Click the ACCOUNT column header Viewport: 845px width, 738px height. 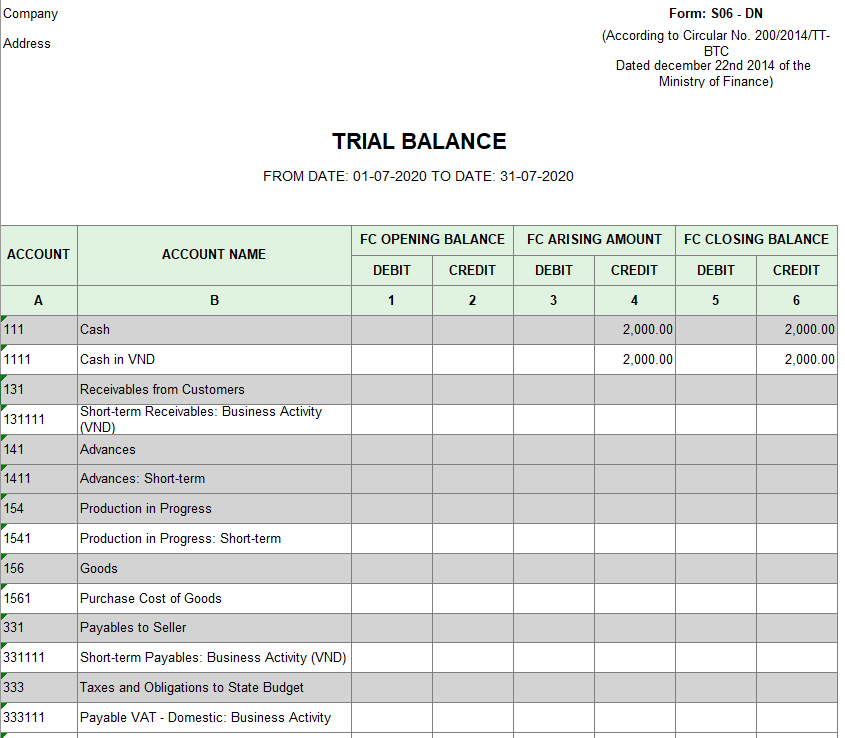point(39,255)
